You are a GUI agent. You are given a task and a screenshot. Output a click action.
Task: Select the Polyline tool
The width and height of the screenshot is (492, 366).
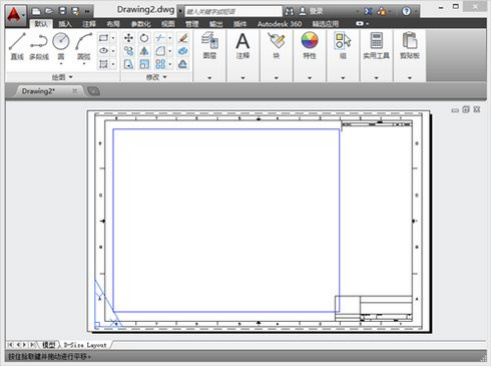[39, 46]
